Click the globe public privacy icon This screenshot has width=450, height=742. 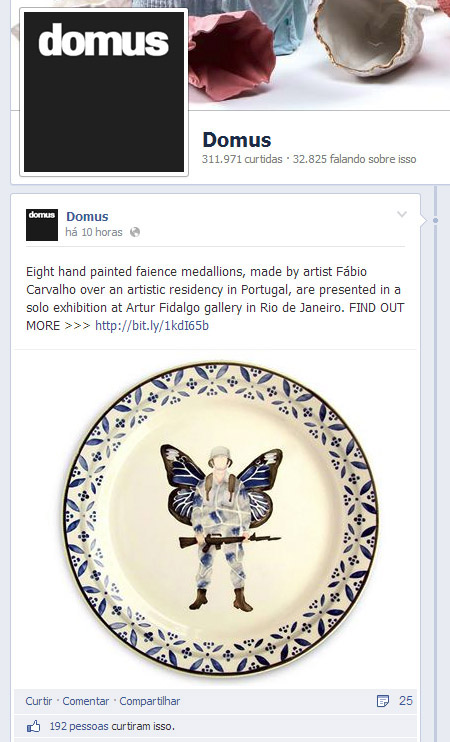(135, 232)
